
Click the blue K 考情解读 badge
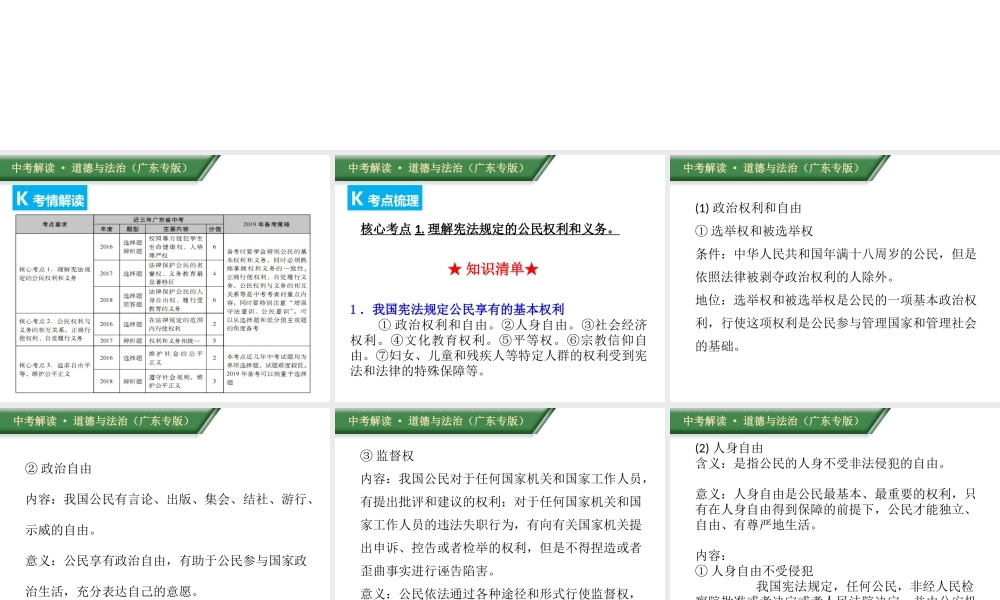50,198
